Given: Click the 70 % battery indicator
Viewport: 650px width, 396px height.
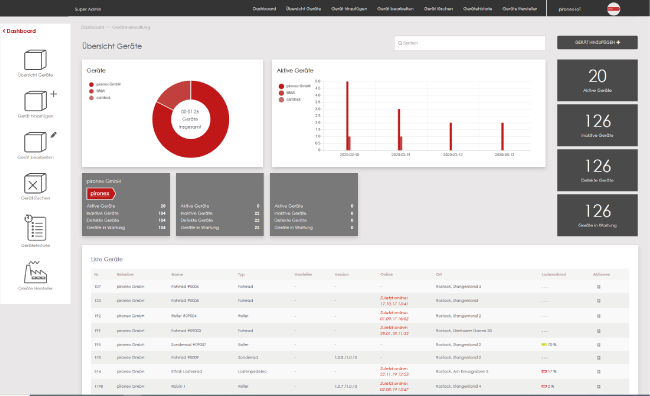Looking at the screenshot, I should 549,345.
